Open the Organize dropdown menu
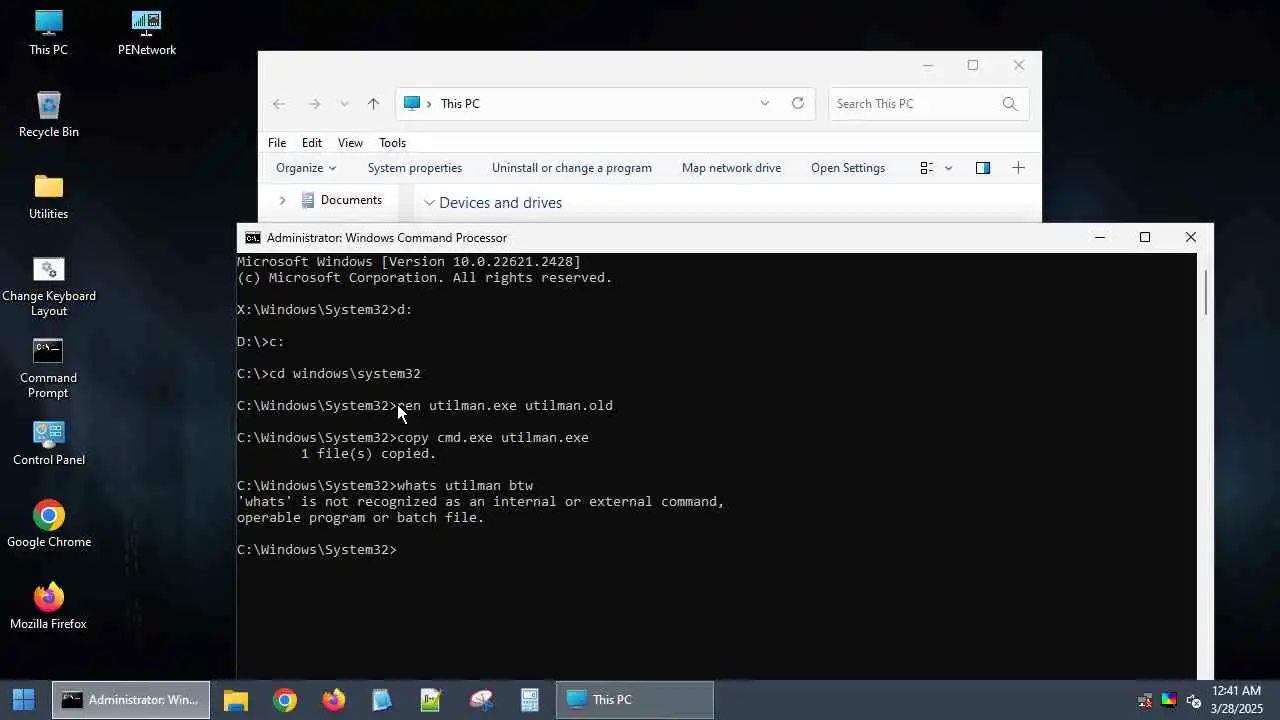1280x720 pixels. [x=306, y=168]
